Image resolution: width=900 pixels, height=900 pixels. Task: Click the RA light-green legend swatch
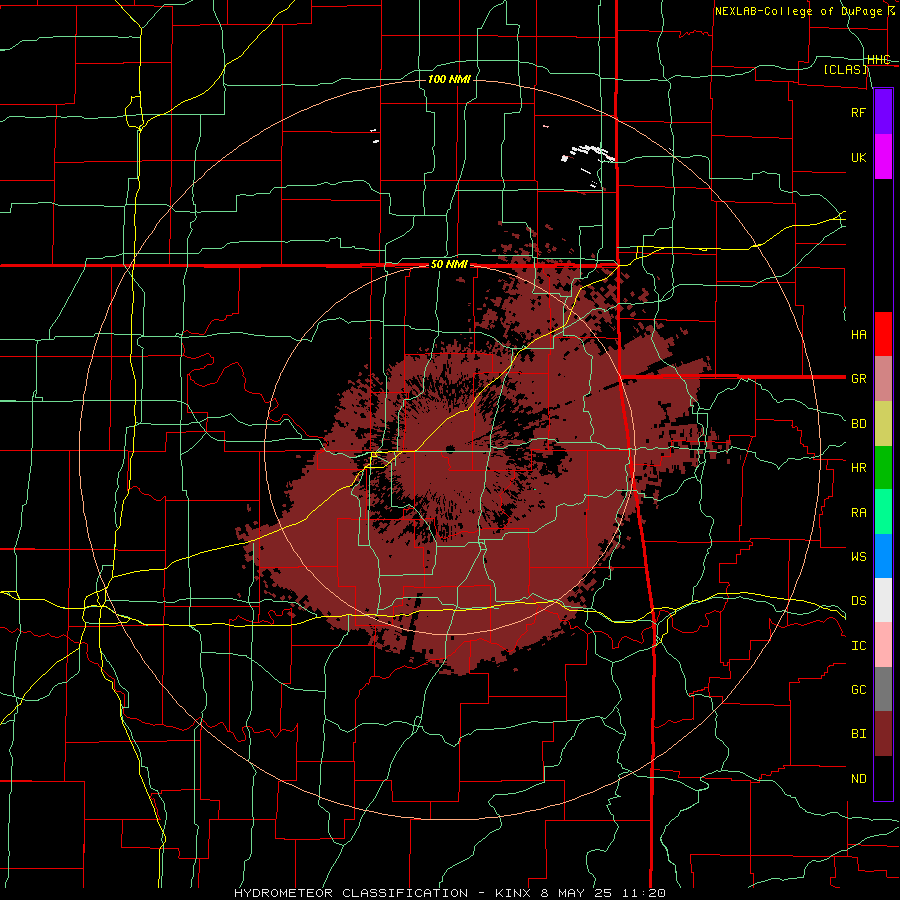pos(883,512)
